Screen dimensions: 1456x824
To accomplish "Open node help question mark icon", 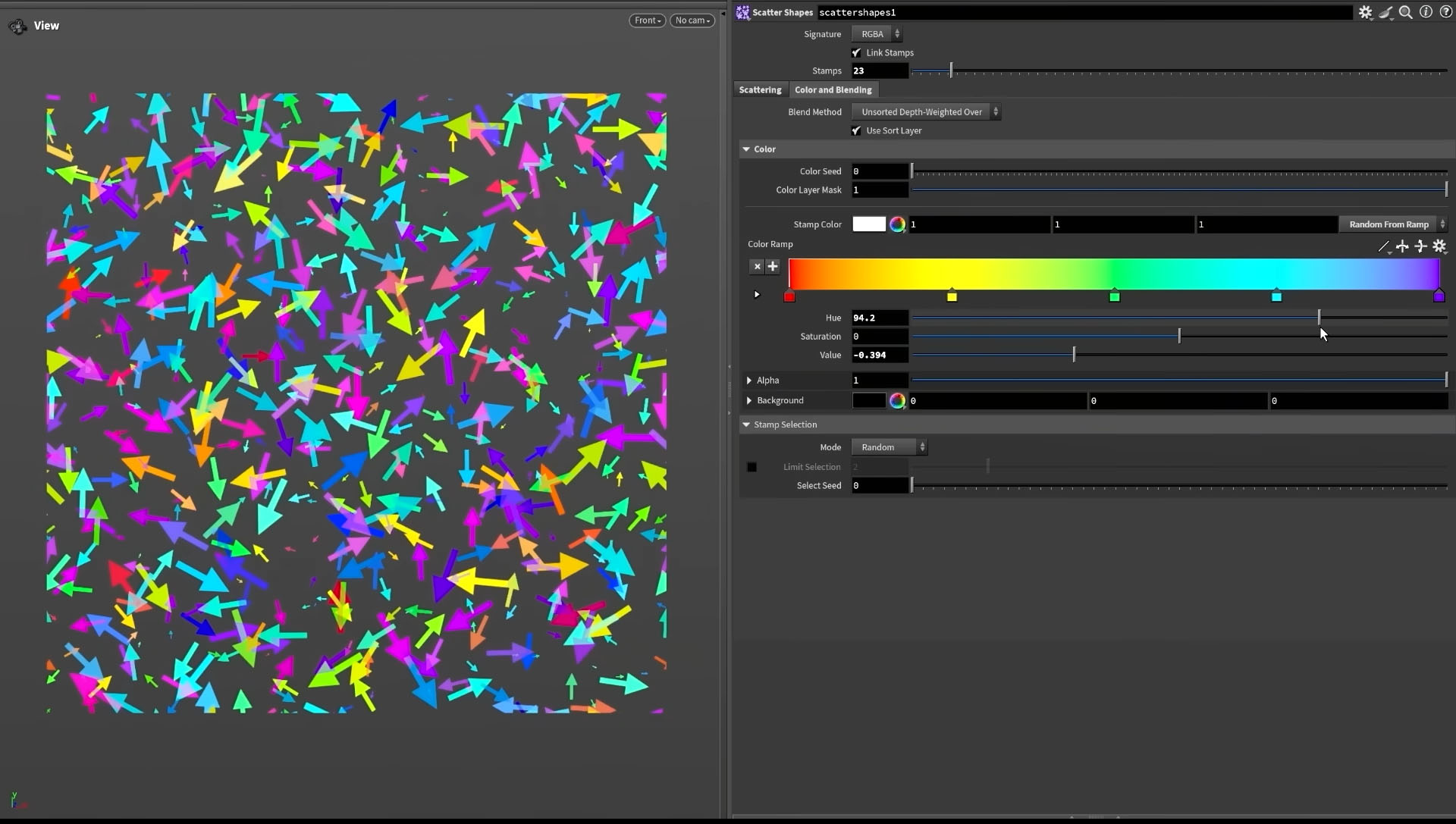I will pos(1446,12).
